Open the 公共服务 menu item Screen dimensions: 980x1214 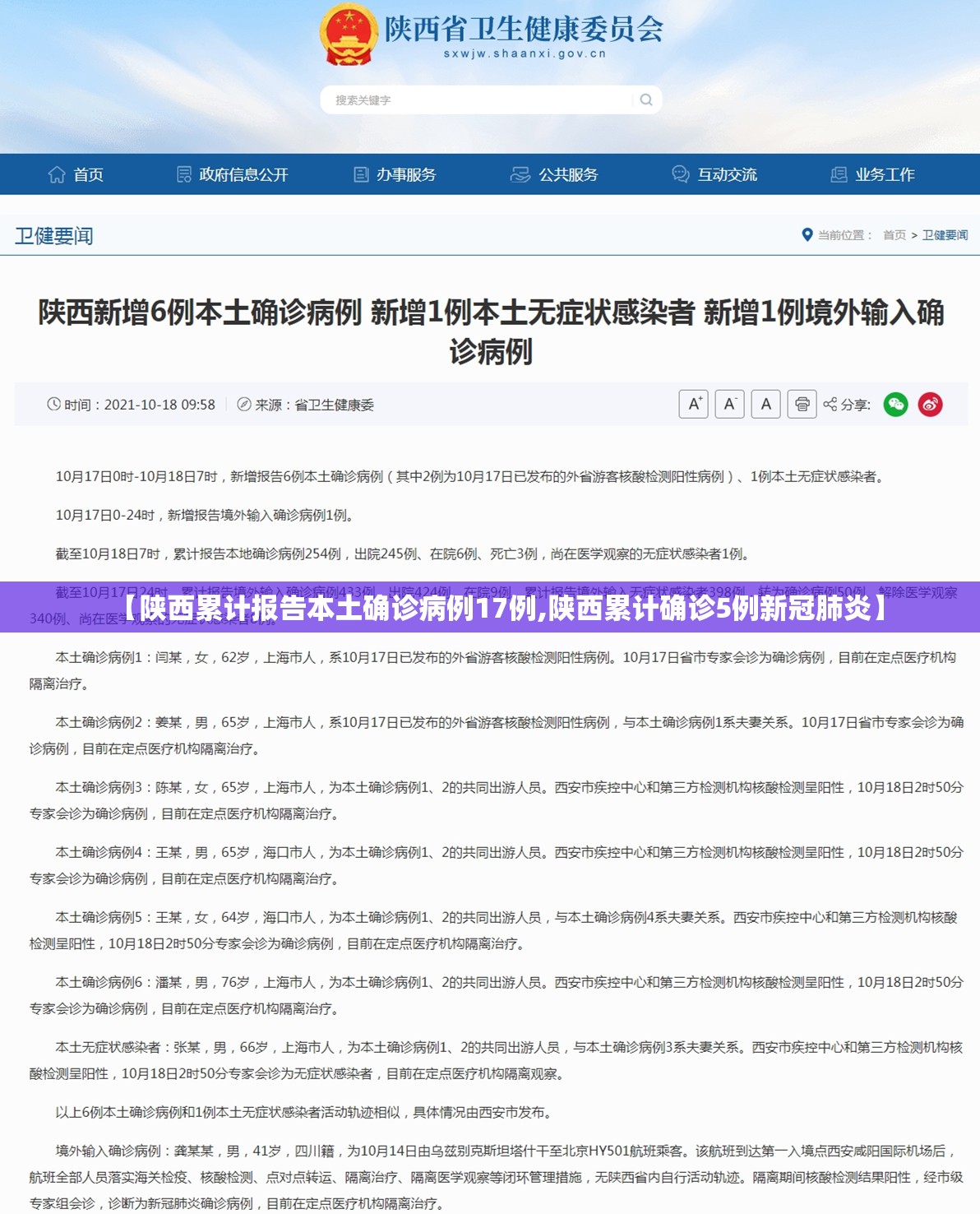[x=554, y=174]
